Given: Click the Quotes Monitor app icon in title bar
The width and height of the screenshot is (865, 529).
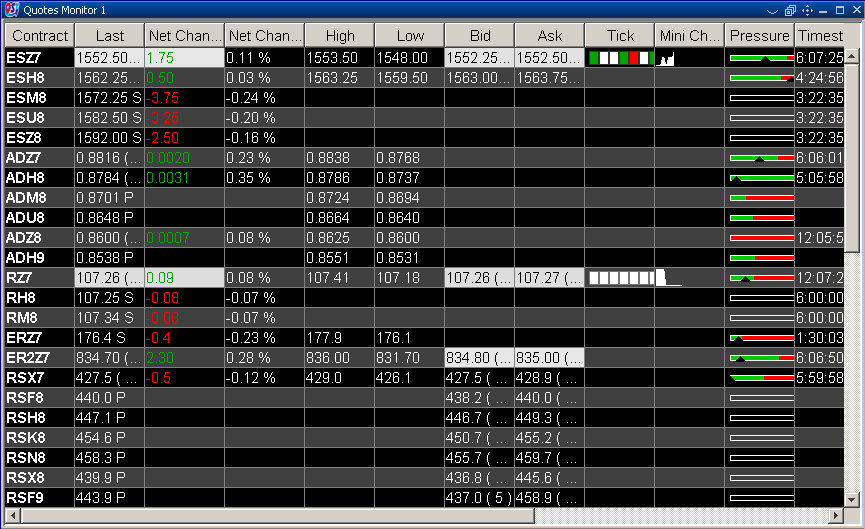Looking at the screenshot, I should (11, 10).
